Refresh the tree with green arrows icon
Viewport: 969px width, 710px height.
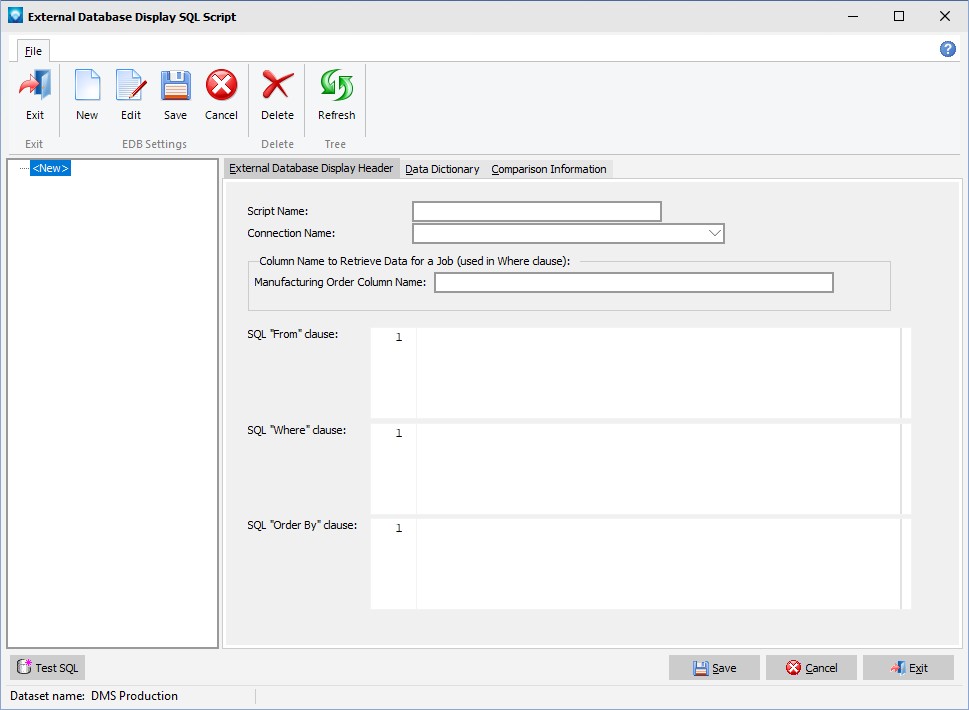point(336,87)
